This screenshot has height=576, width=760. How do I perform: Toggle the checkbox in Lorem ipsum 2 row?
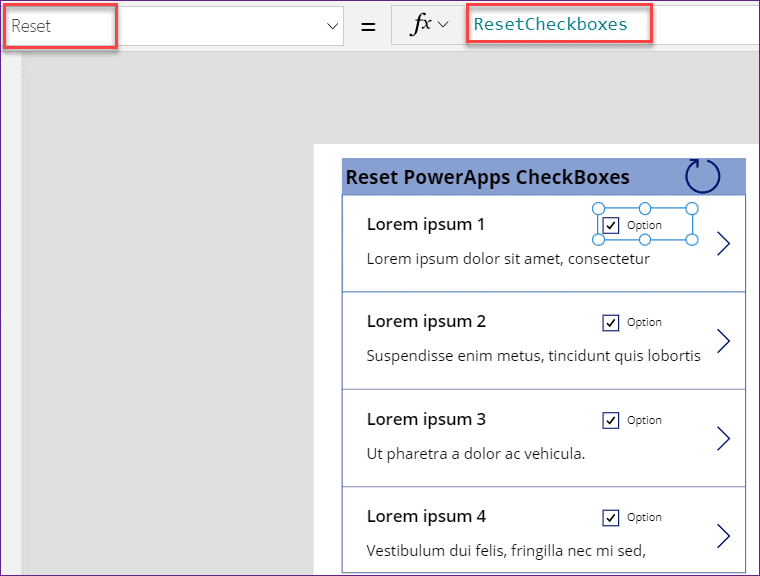(x=610, y=322)
